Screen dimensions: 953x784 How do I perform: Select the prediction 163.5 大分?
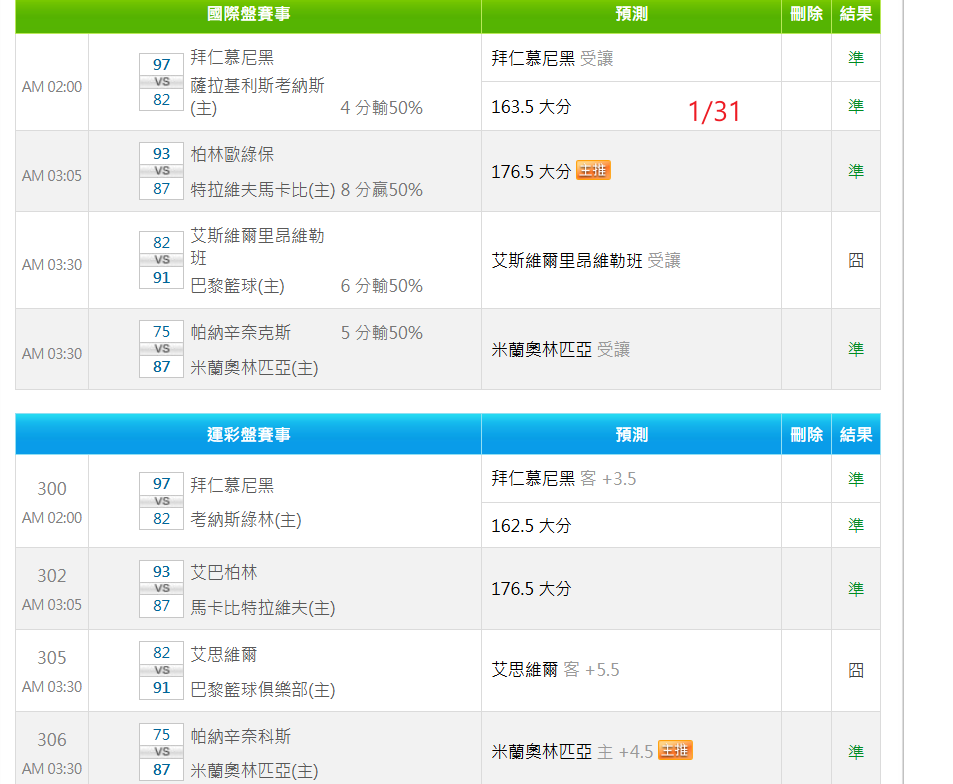(x=531, y=107)
